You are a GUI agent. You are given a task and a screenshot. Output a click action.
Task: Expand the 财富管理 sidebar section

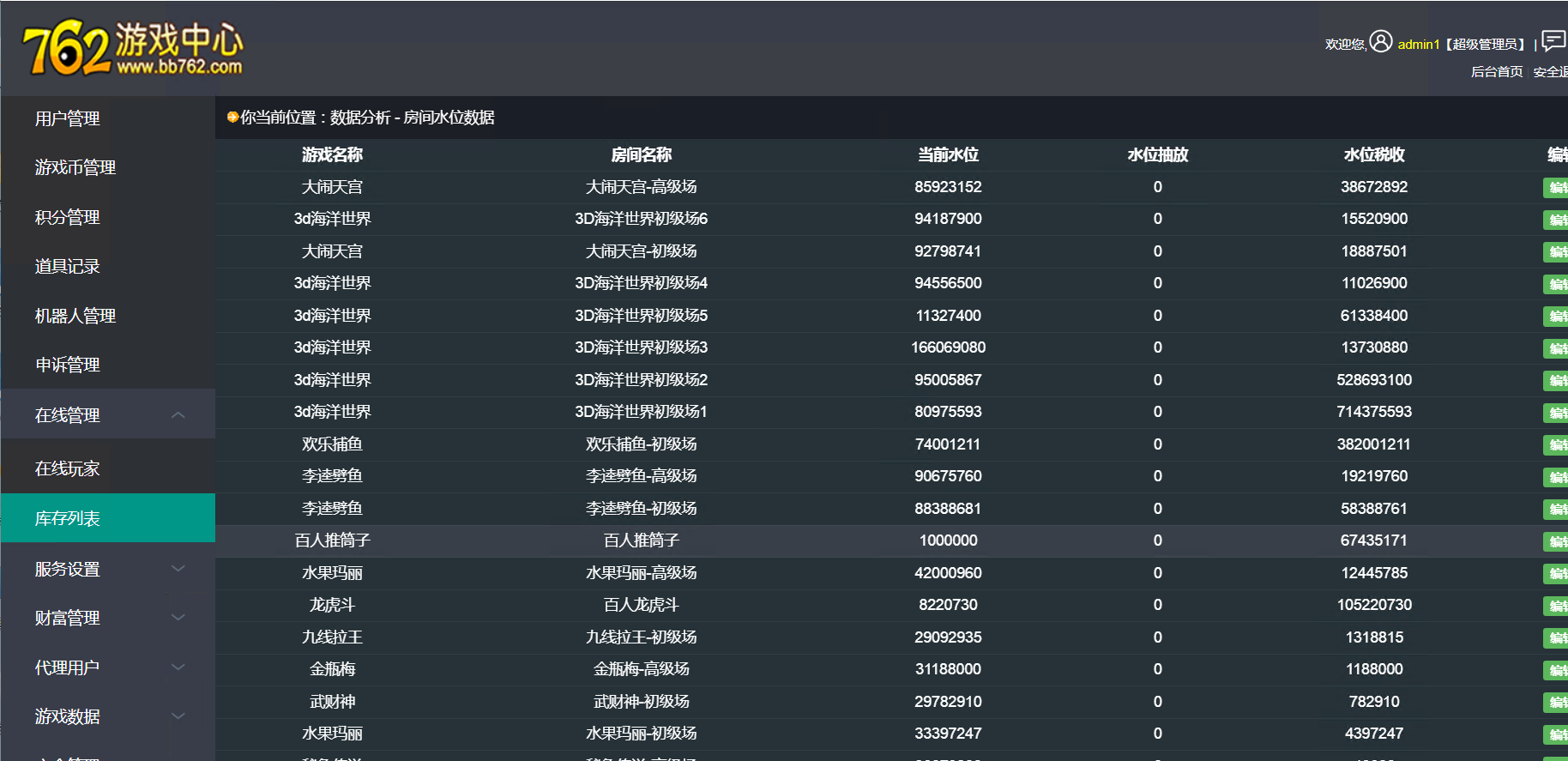178,618
